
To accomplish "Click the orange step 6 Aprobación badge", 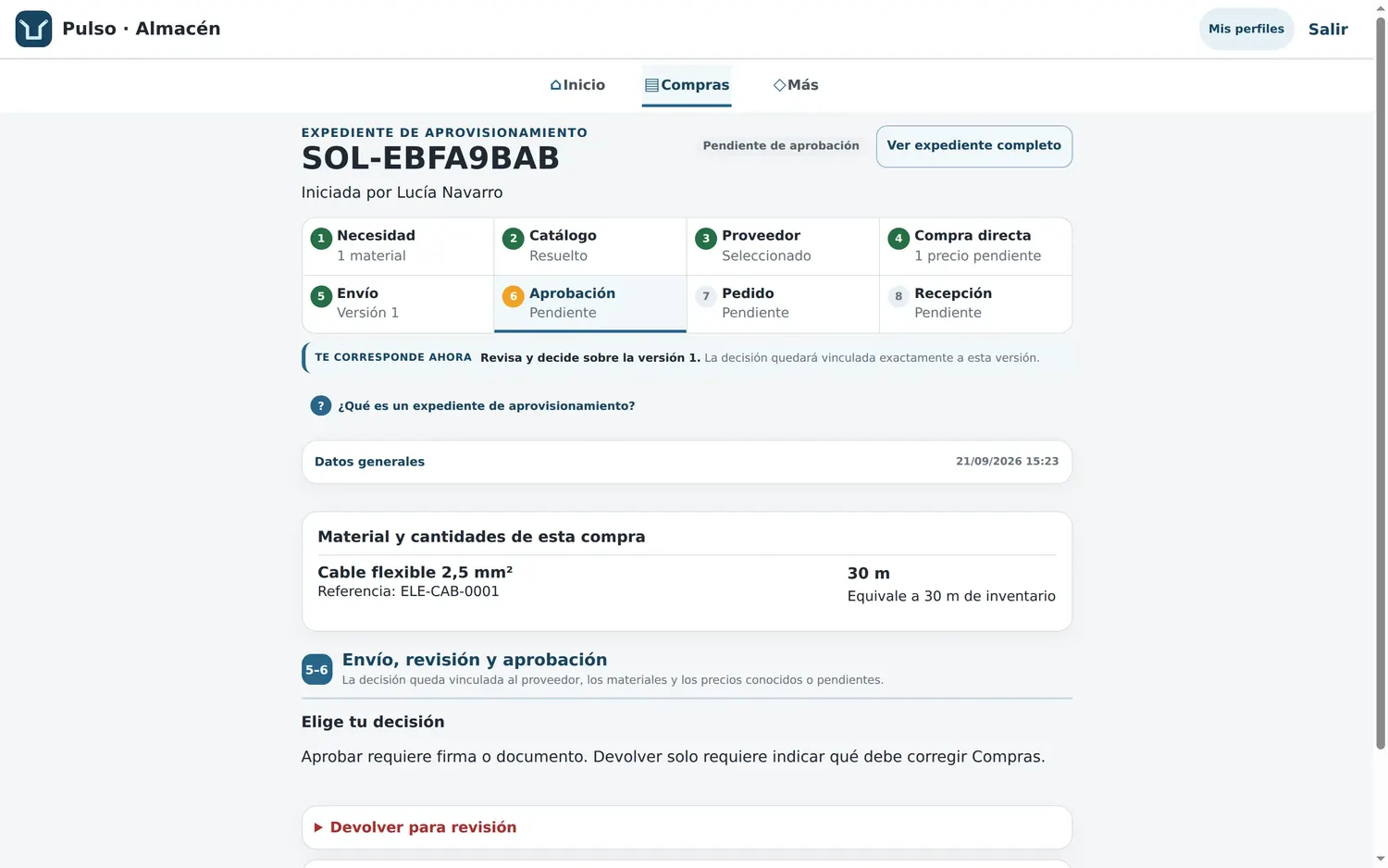I will point(513,296).
